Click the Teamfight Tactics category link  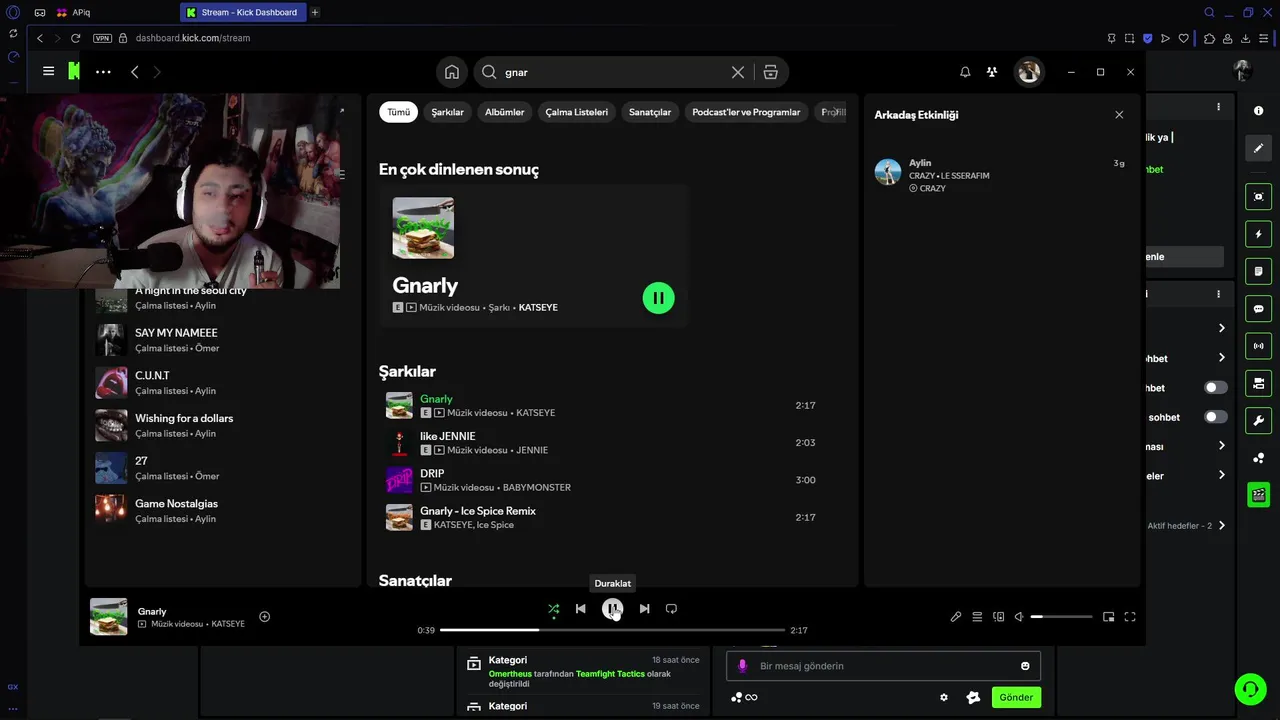point(610,674)
